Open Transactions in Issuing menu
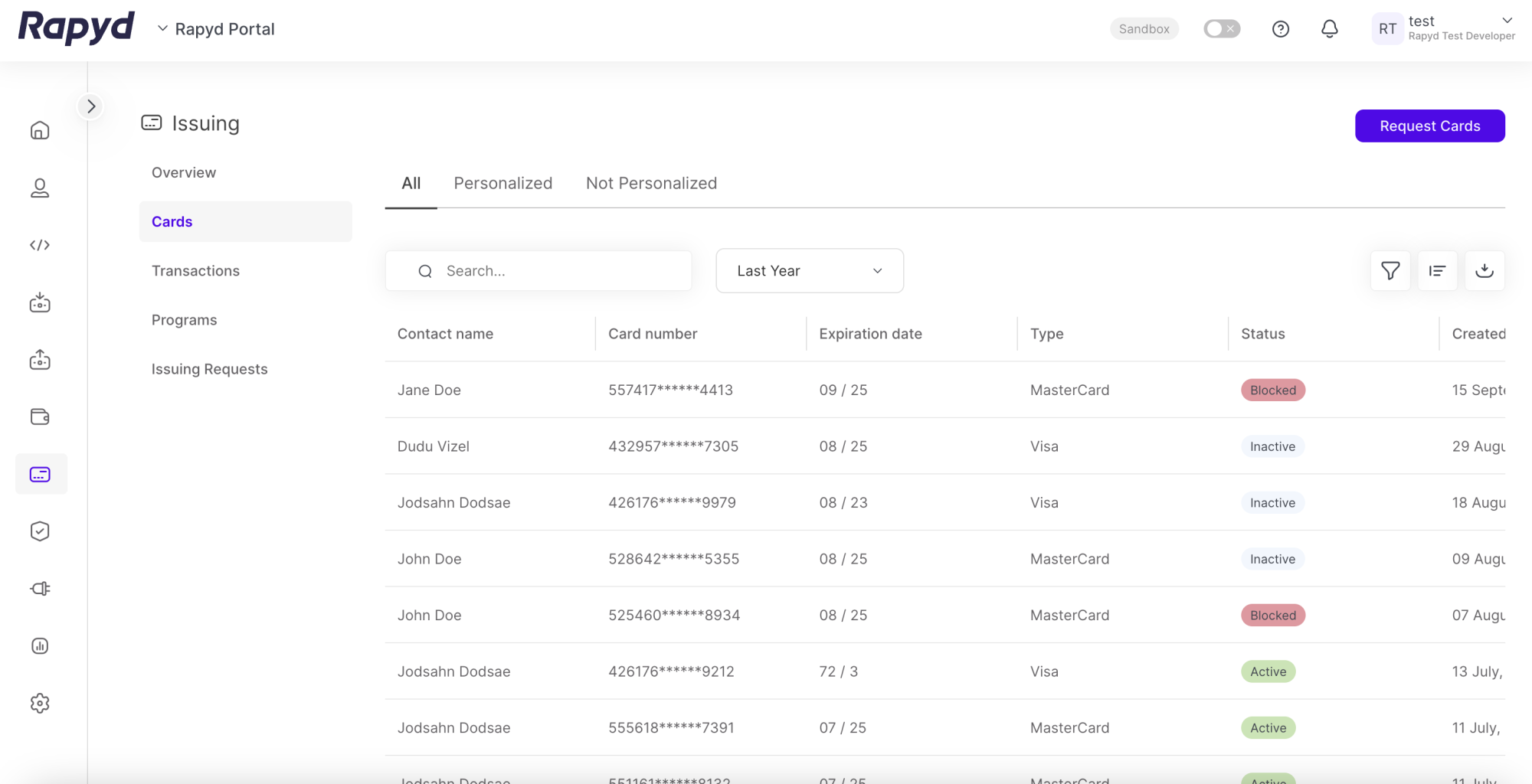Screen dimensions: 1532x784 tap(195, 271)
